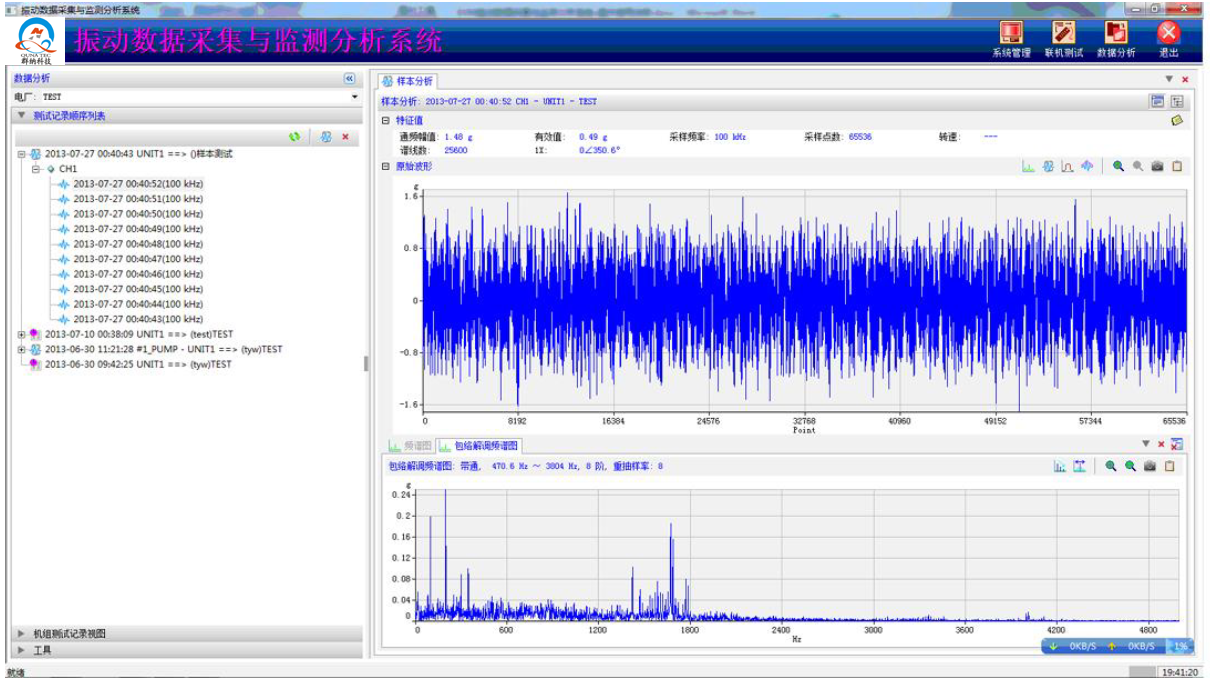
Task: Open 系统管理 system management module
Action: coord(1011,37)
